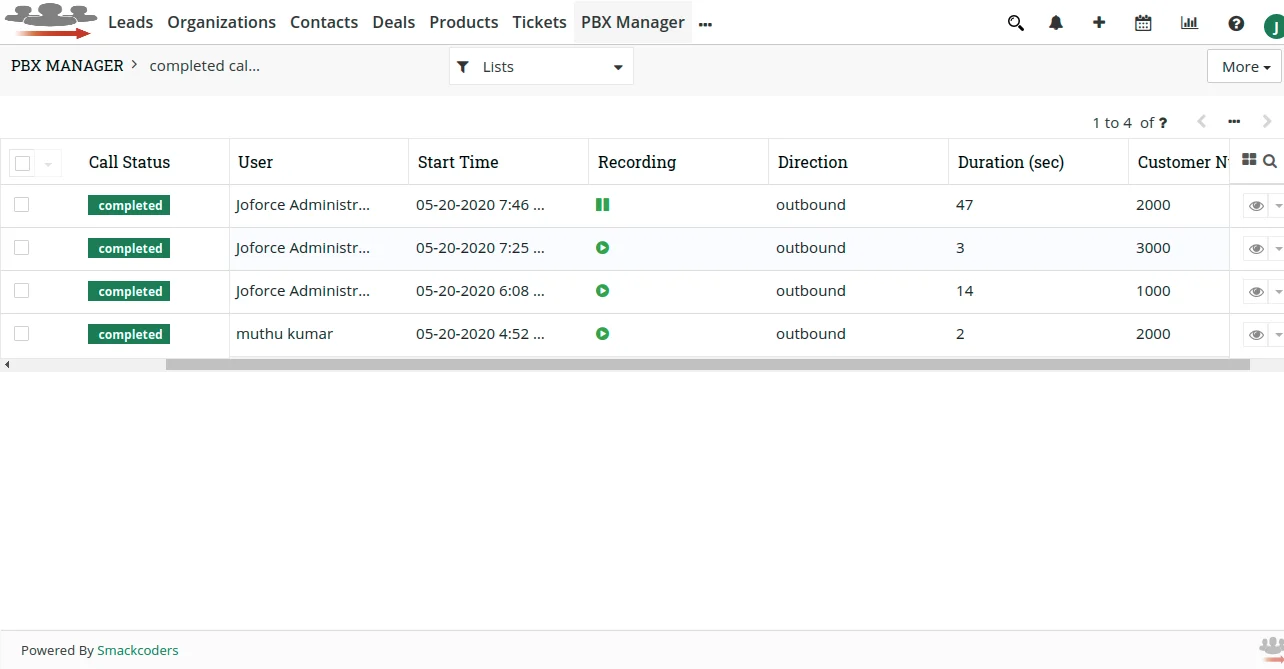Tick the select-all checkbox in the header
This screenshot has height=669, width=1284.
point(22,161)
